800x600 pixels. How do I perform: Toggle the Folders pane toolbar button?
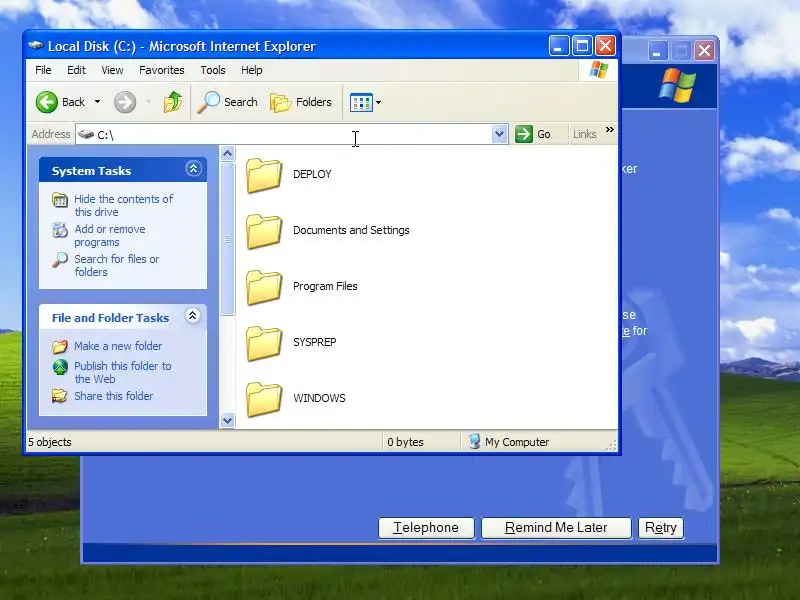301,102
